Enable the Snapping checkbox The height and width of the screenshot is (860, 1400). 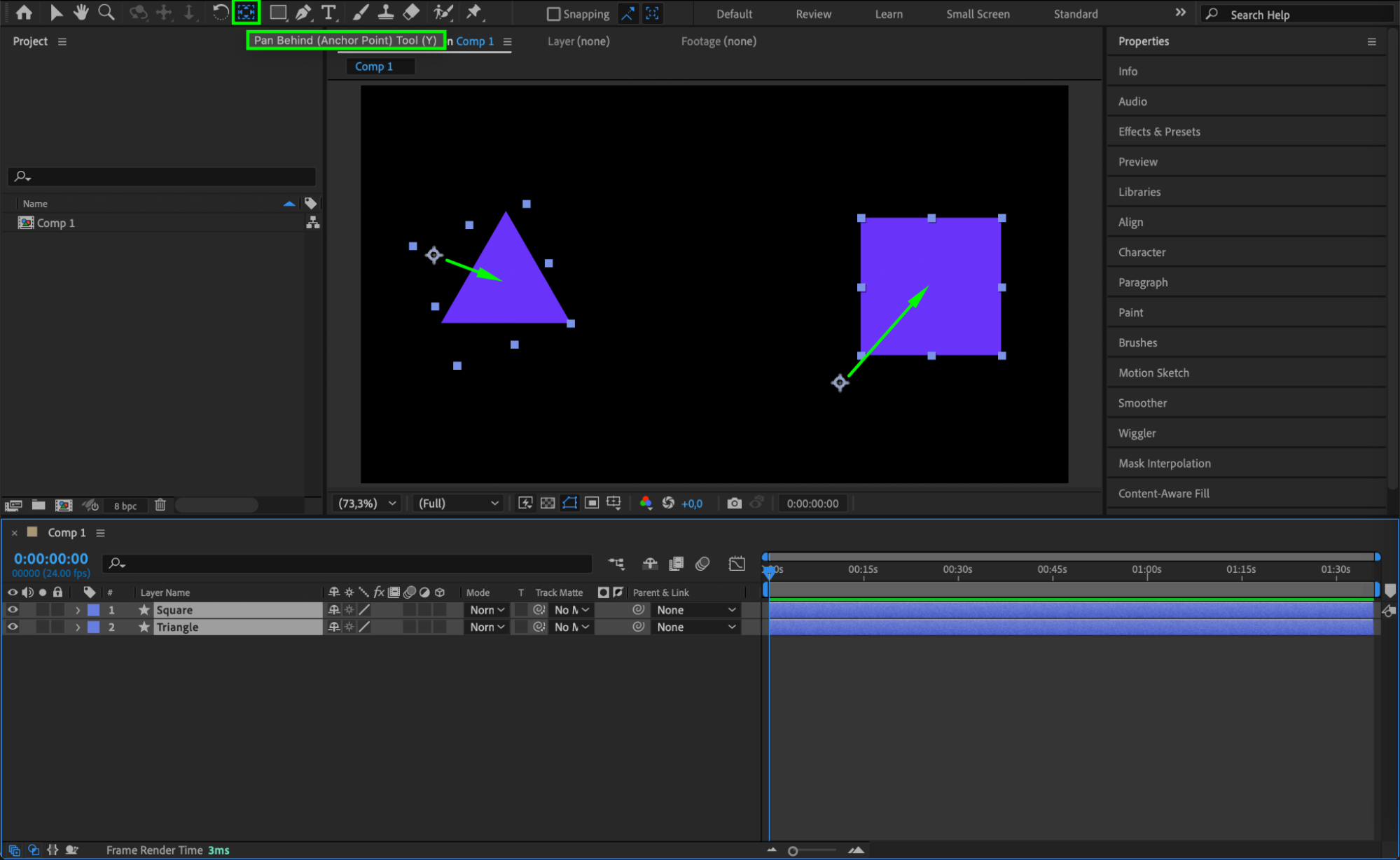point(553,14)
